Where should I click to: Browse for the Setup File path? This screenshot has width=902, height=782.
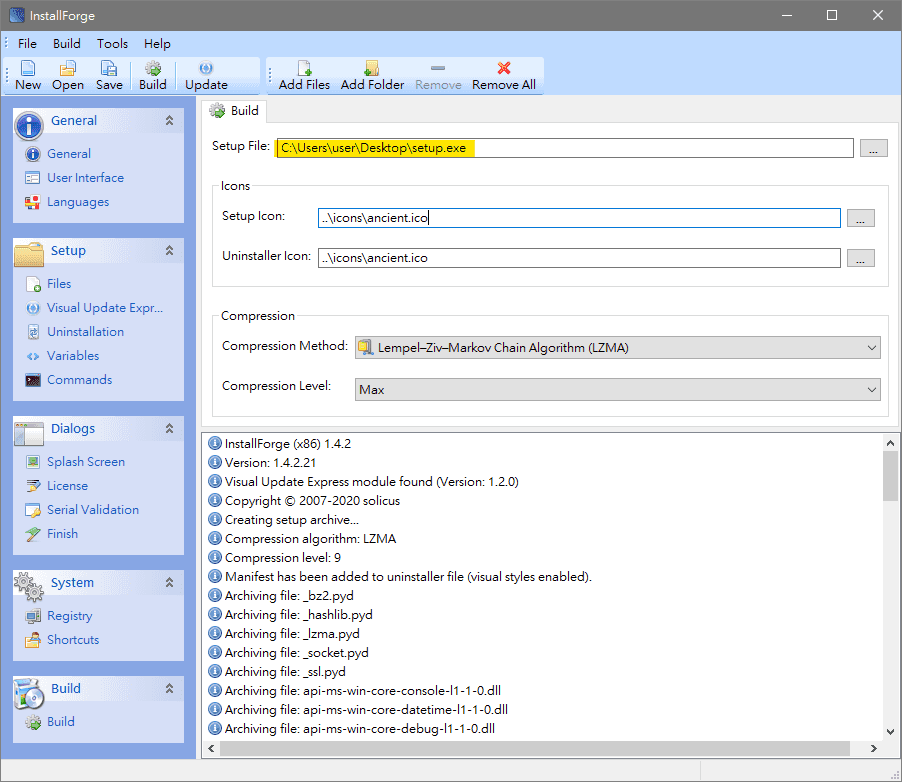click(873, 148)
